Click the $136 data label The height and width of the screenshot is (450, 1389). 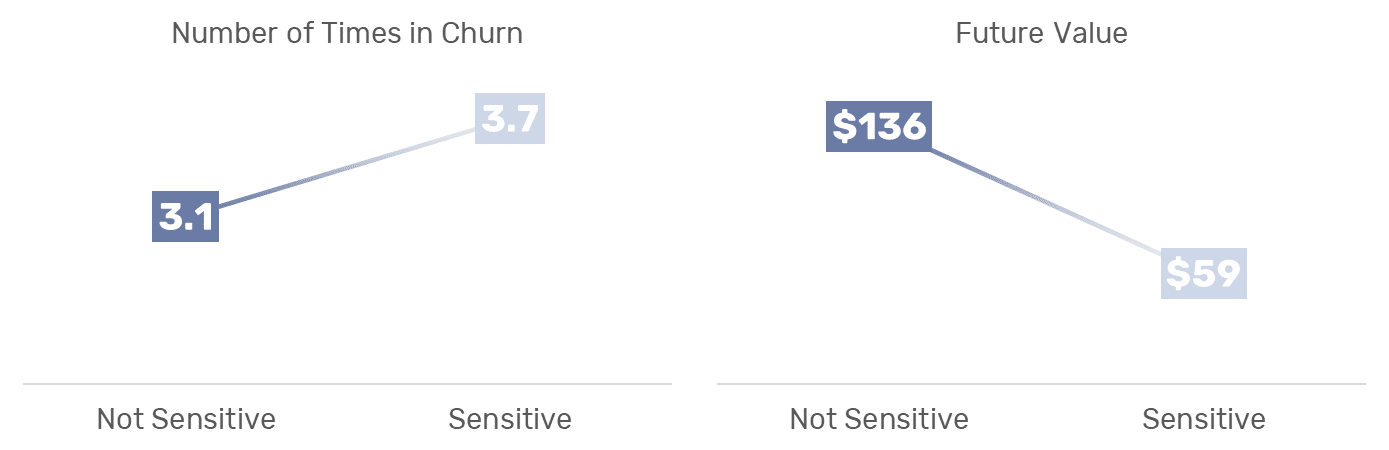coord(879,126)
